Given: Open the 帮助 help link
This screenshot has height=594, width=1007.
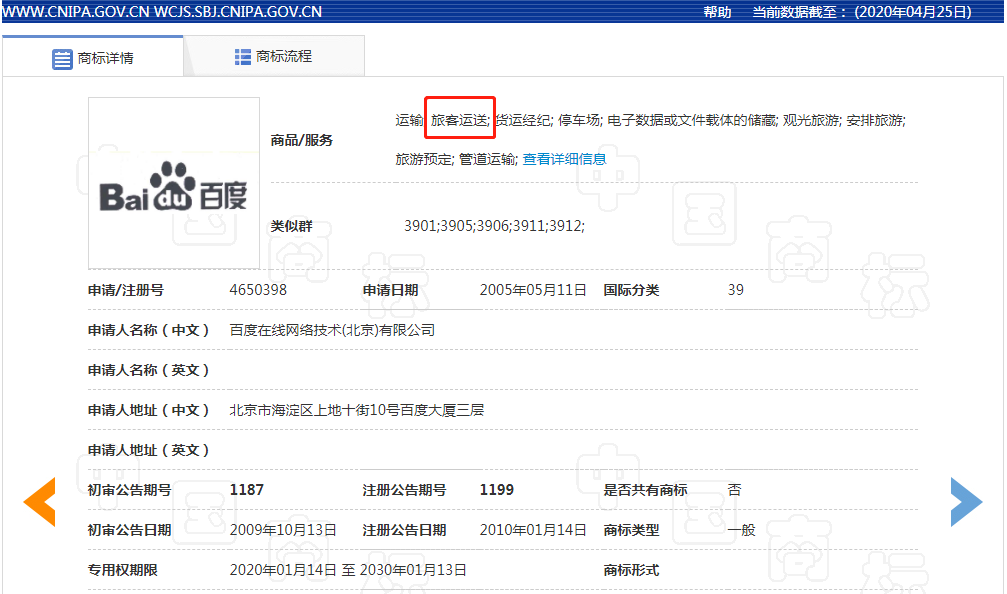Looking at the screenshot, I should [717, 12].
